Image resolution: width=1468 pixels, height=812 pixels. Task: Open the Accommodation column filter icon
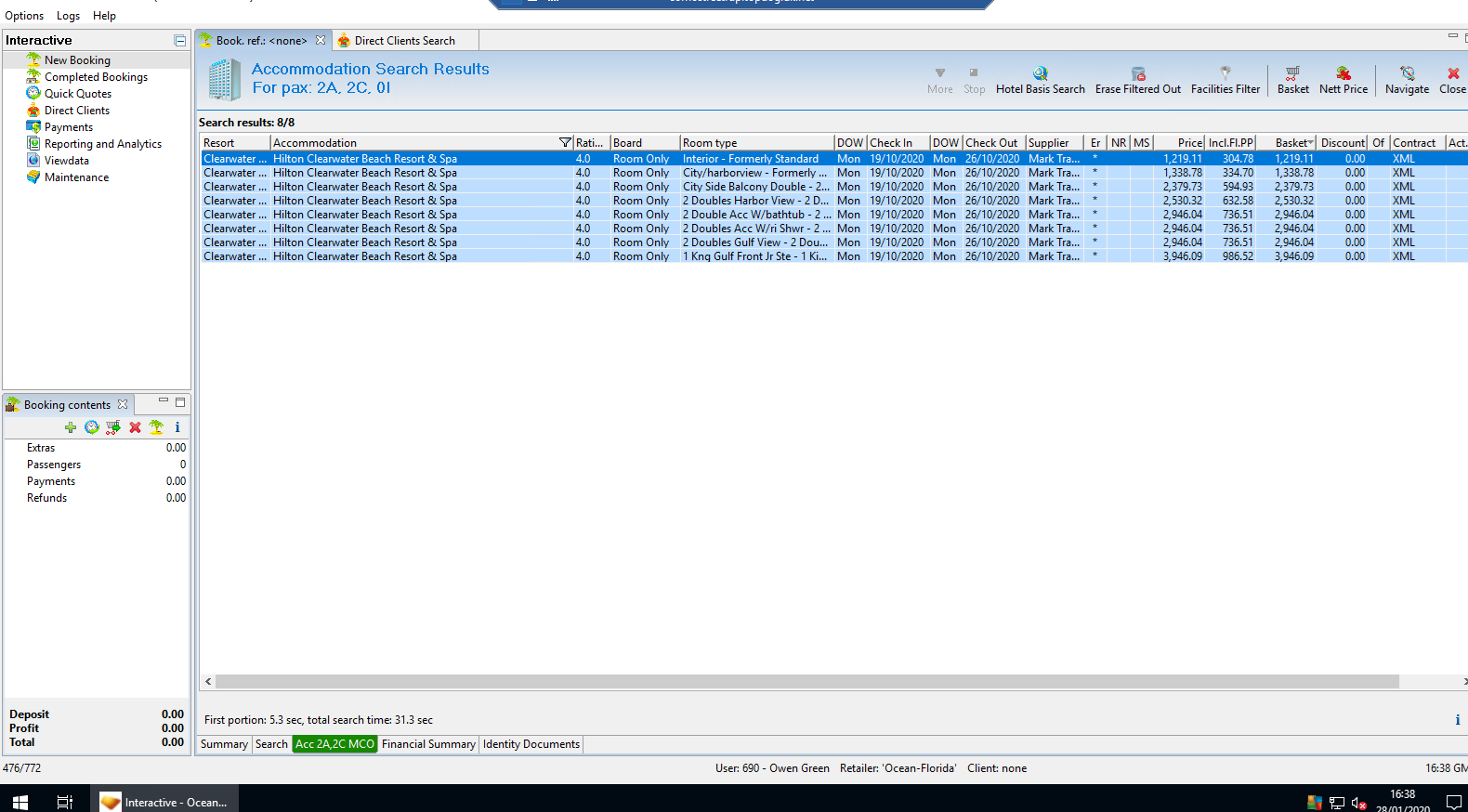tap(565, 143)
